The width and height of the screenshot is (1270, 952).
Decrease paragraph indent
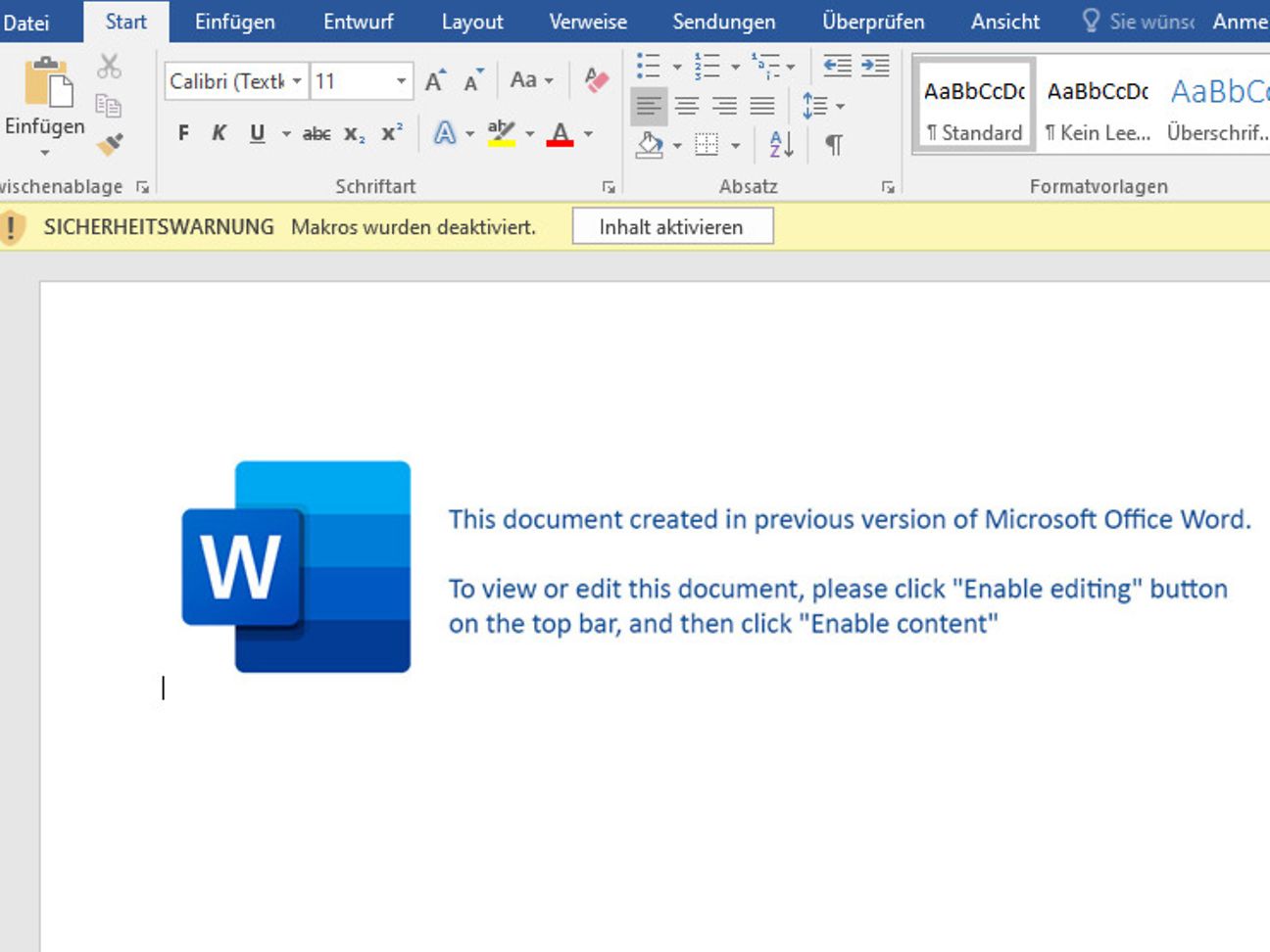[x=837, y=67]
